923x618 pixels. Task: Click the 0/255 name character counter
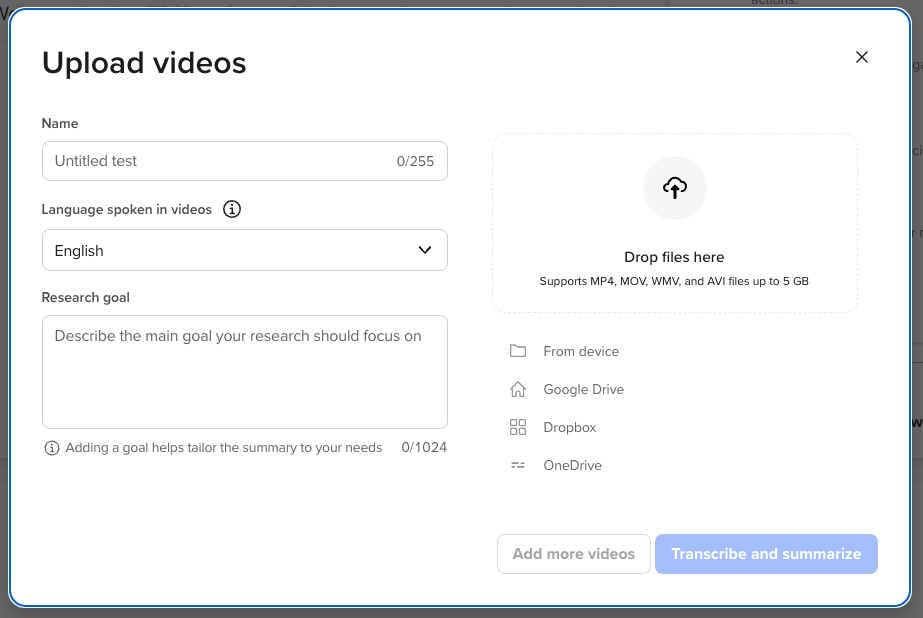(415, 161)
